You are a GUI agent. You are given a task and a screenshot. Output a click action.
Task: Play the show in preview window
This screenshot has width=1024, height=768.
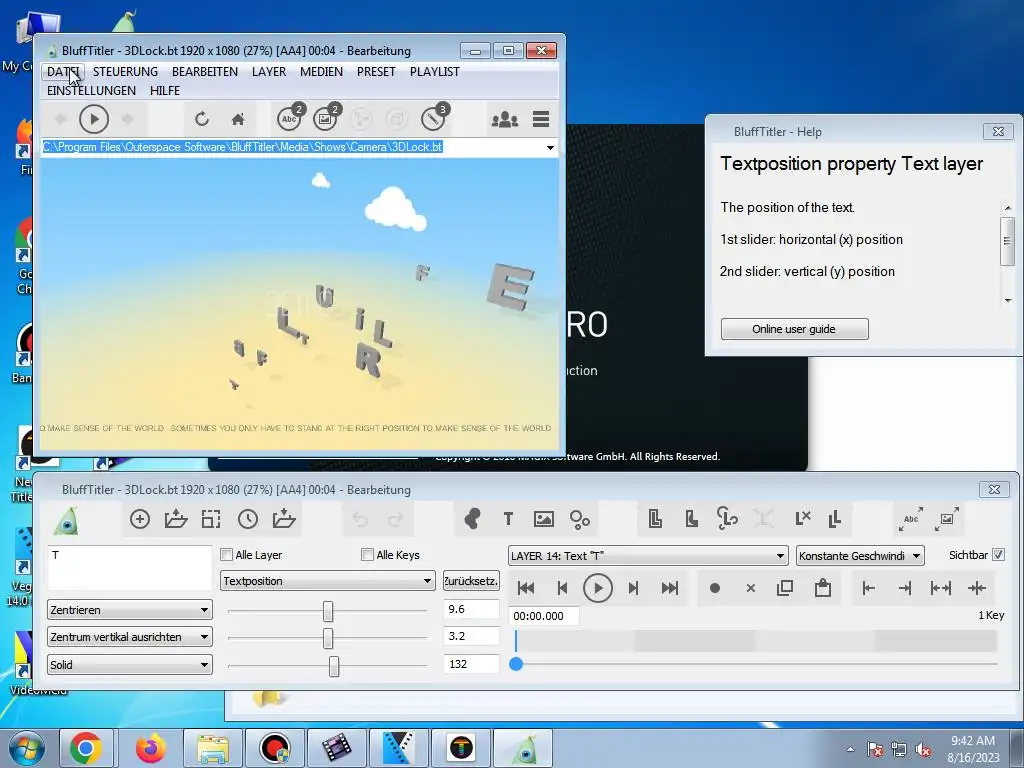click(94, 120)
